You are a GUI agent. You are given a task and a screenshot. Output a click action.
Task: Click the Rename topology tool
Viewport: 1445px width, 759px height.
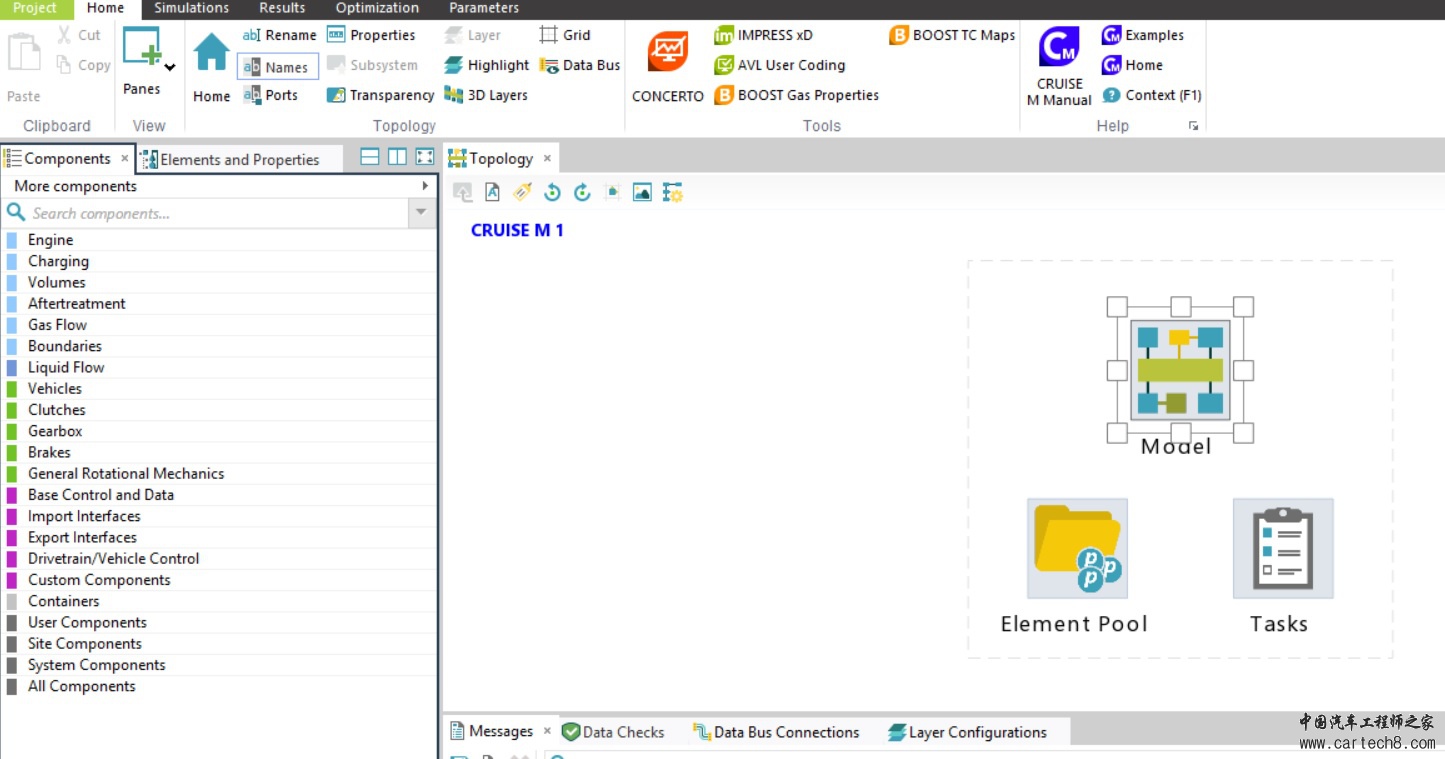click(x=279, y=35)
